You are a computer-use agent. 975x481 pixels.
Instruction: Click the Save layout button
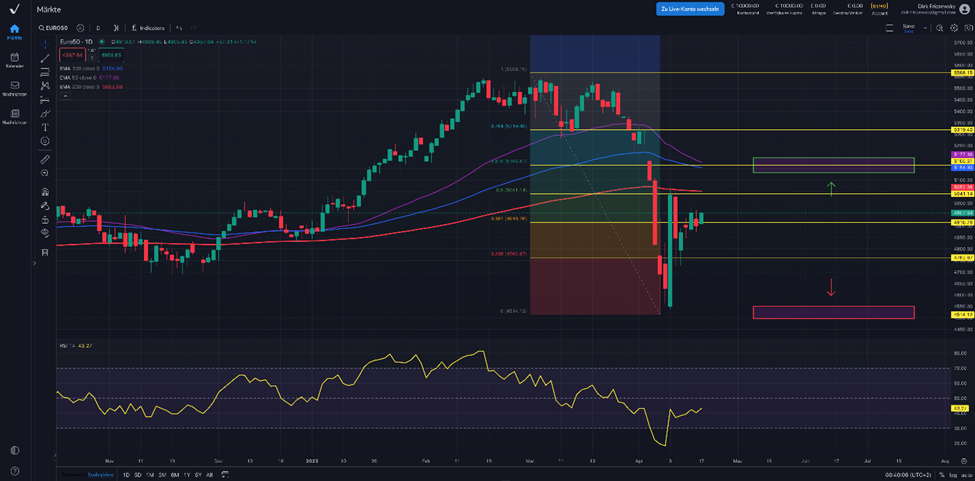click(908, 28)
